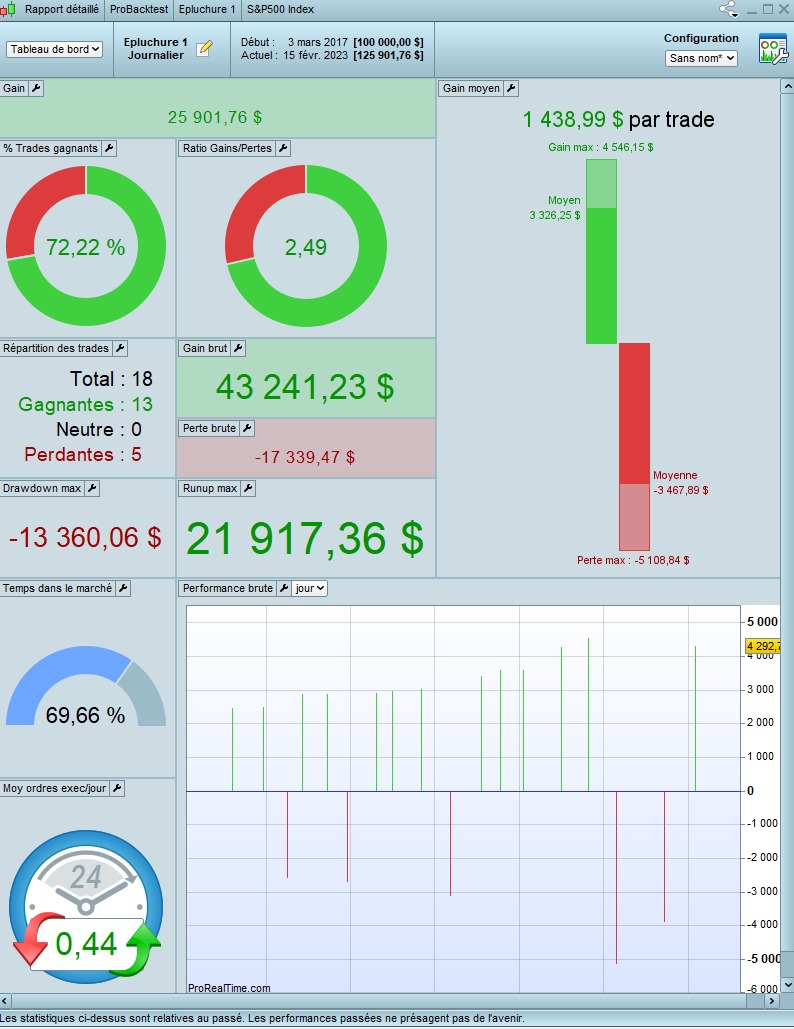Open wrench for Moy ordres exec/jour

point(117,788)
